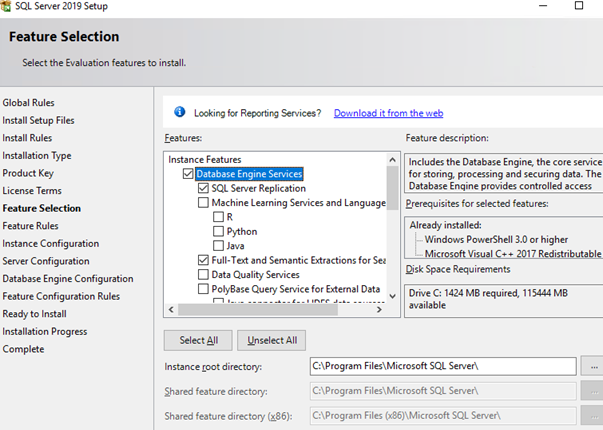Click the features list scroll up arrow

pyautogui.click(x=392, y=160)
